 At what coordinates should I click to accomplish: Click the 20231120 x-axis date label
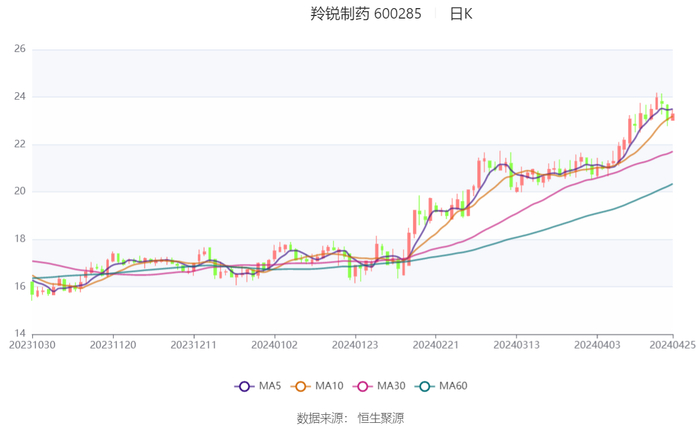tap(113, 345)
